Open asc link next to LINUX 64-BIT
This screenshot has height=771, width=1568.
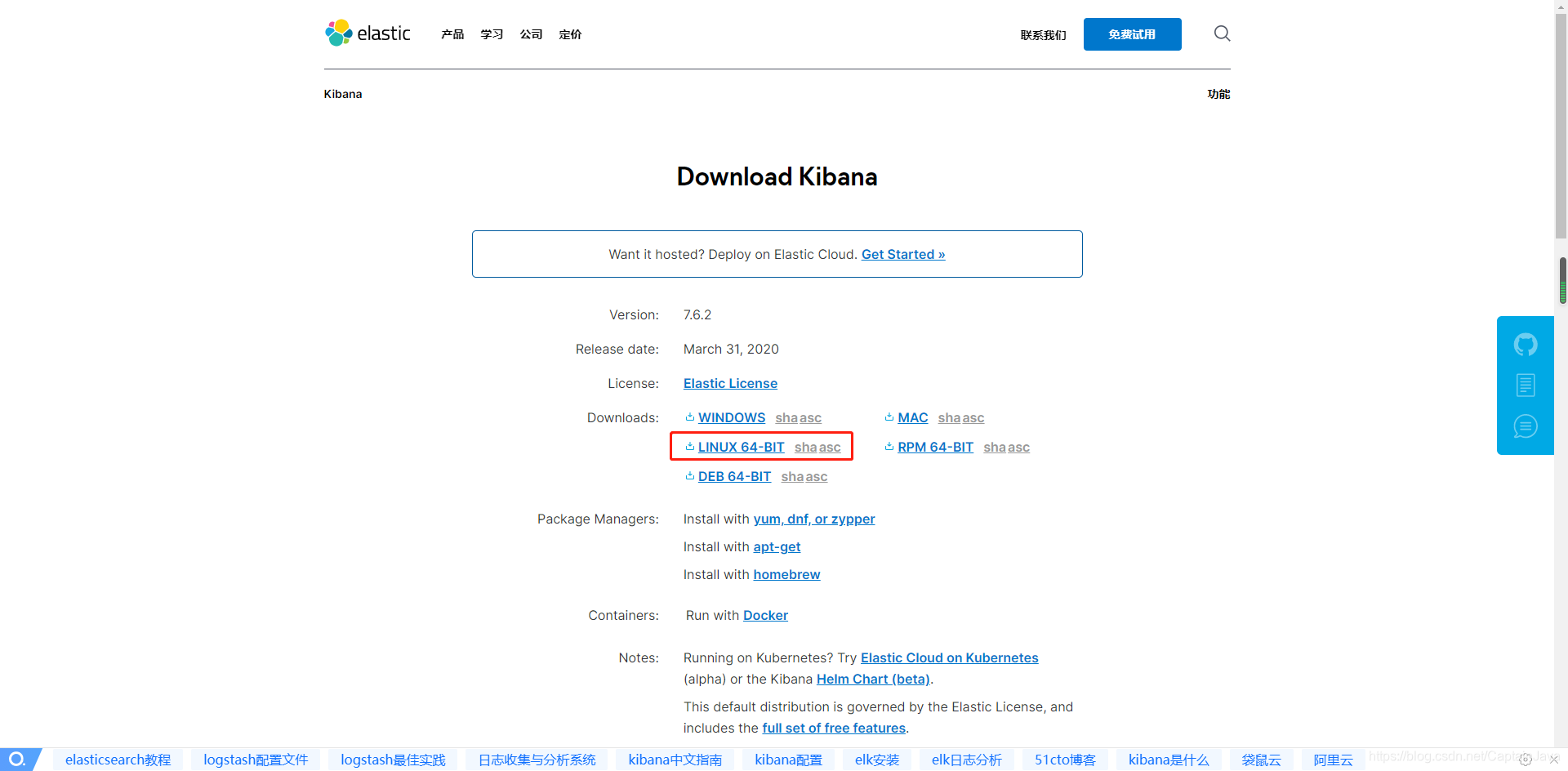coord(830,447)
